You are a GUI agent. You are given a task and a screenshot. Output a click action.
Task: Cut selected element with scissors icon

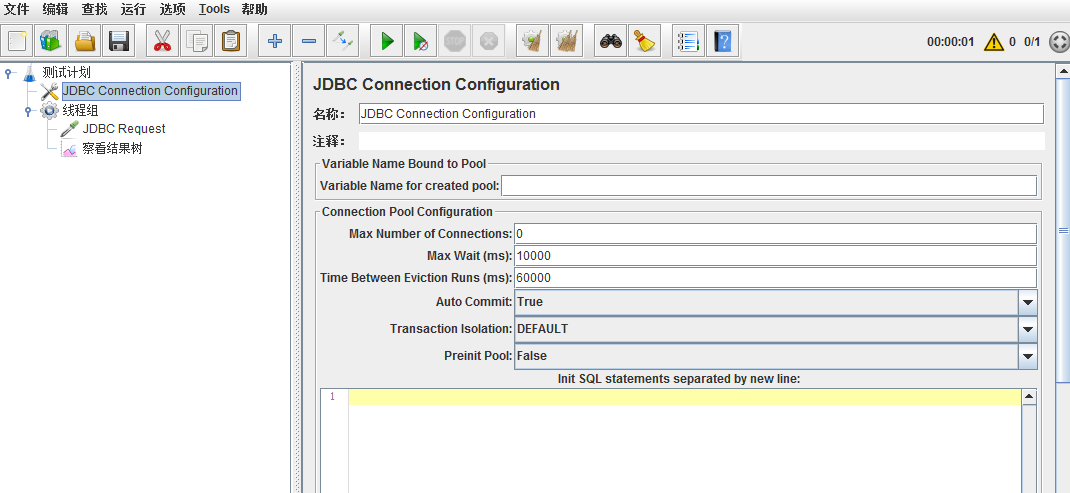(x=162, y=42)
